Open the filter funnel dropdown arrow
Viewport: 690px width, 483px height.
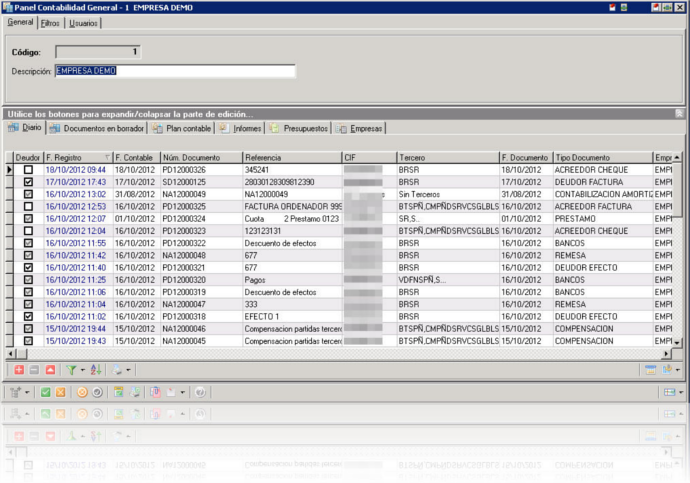tap(83, 370)
